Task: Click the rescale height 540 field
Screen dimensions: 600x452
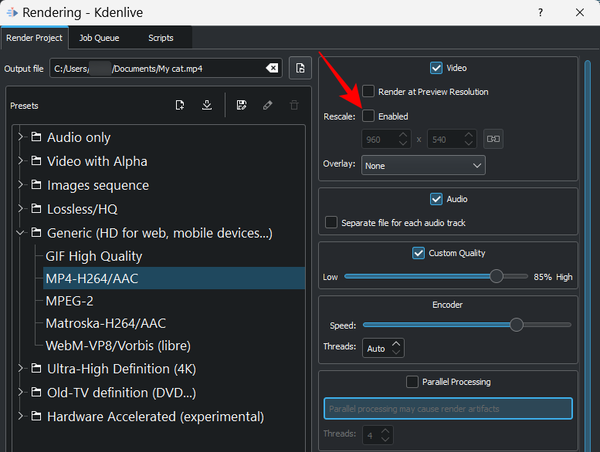Action: click(452, 139)
